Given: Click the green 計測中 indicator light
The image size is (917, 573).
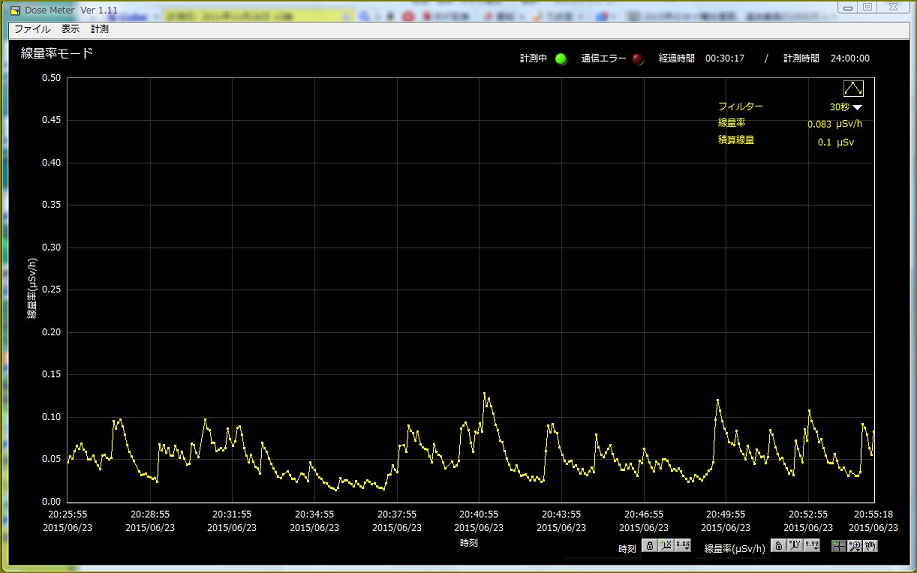Looking at the screenshot, I should tap(561, 59).
